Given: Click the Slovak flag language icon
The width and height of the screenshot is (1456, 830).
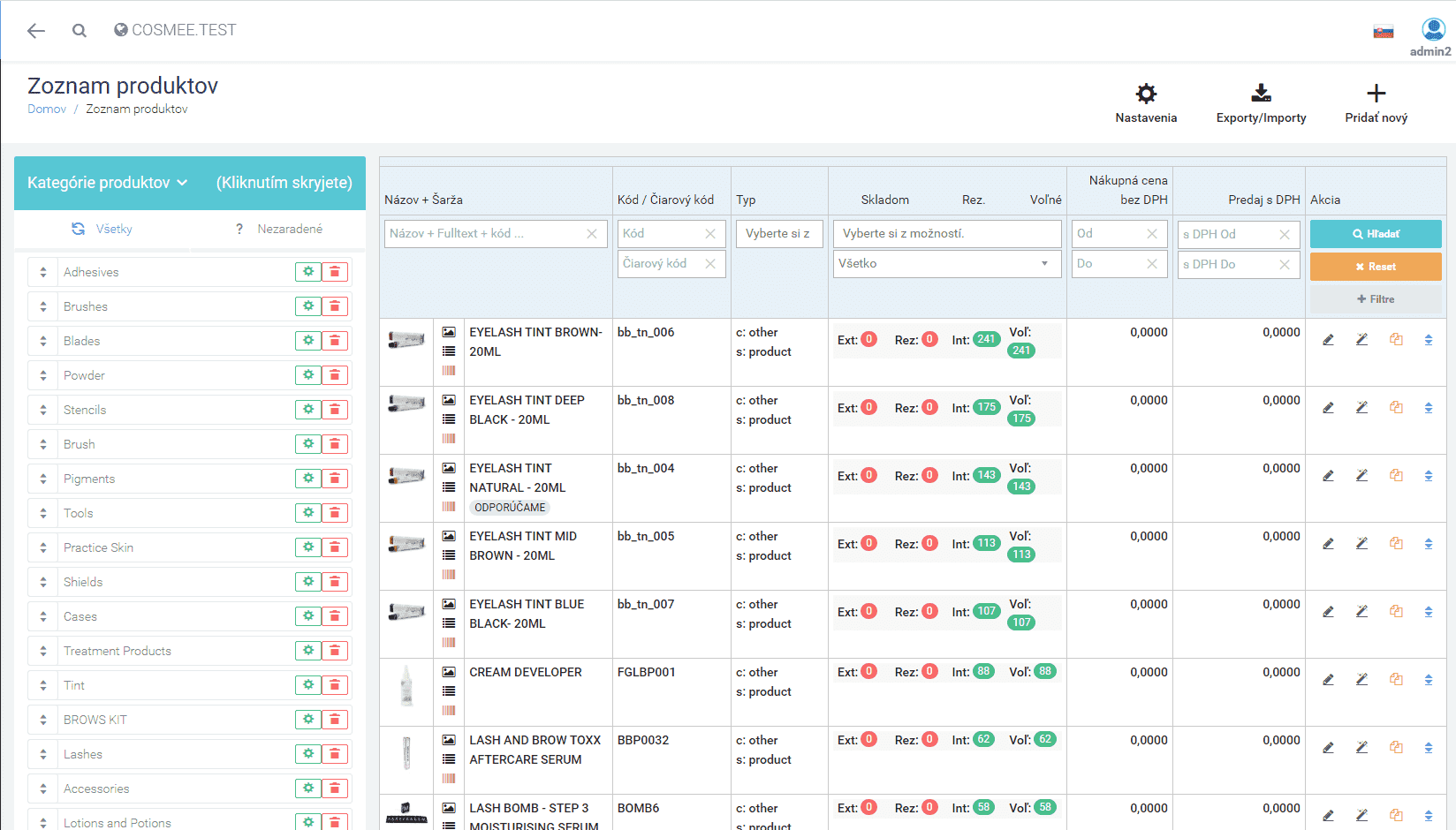Looking at the screenshot, I should tap(1383, 33).
